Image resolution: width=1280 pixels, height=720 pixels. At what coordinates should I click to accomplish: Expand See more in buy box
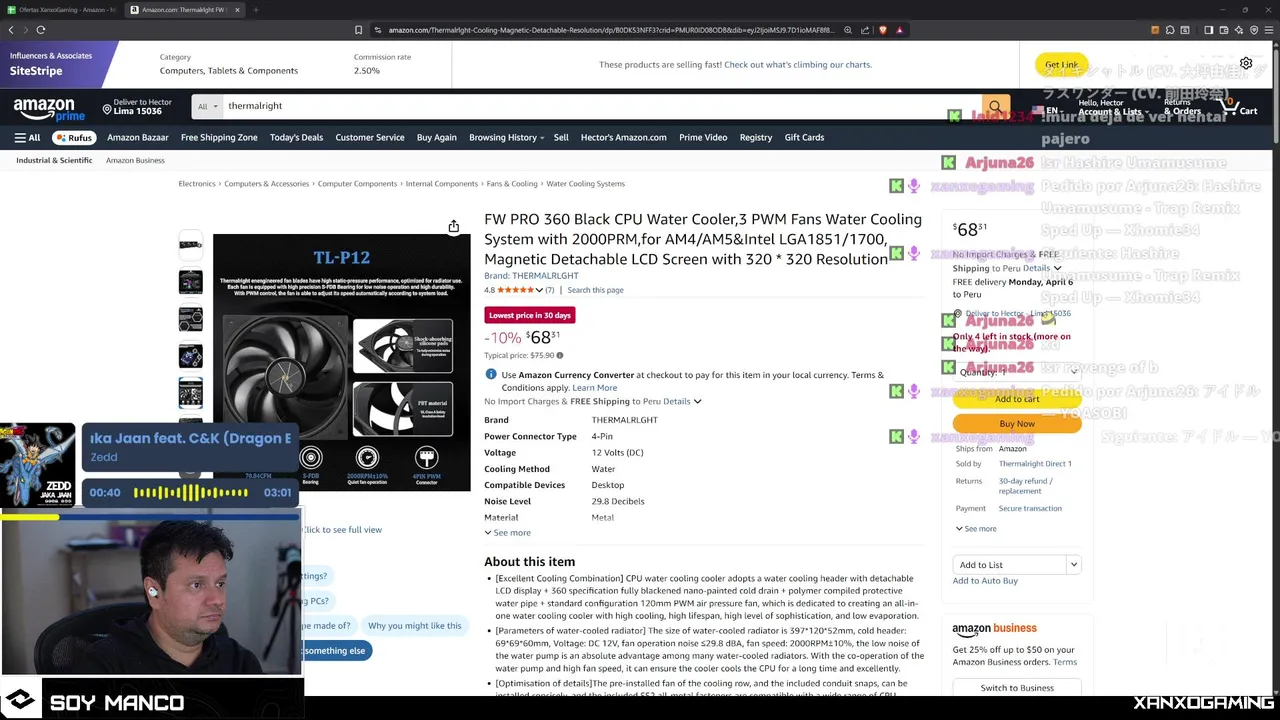(976, 528)
